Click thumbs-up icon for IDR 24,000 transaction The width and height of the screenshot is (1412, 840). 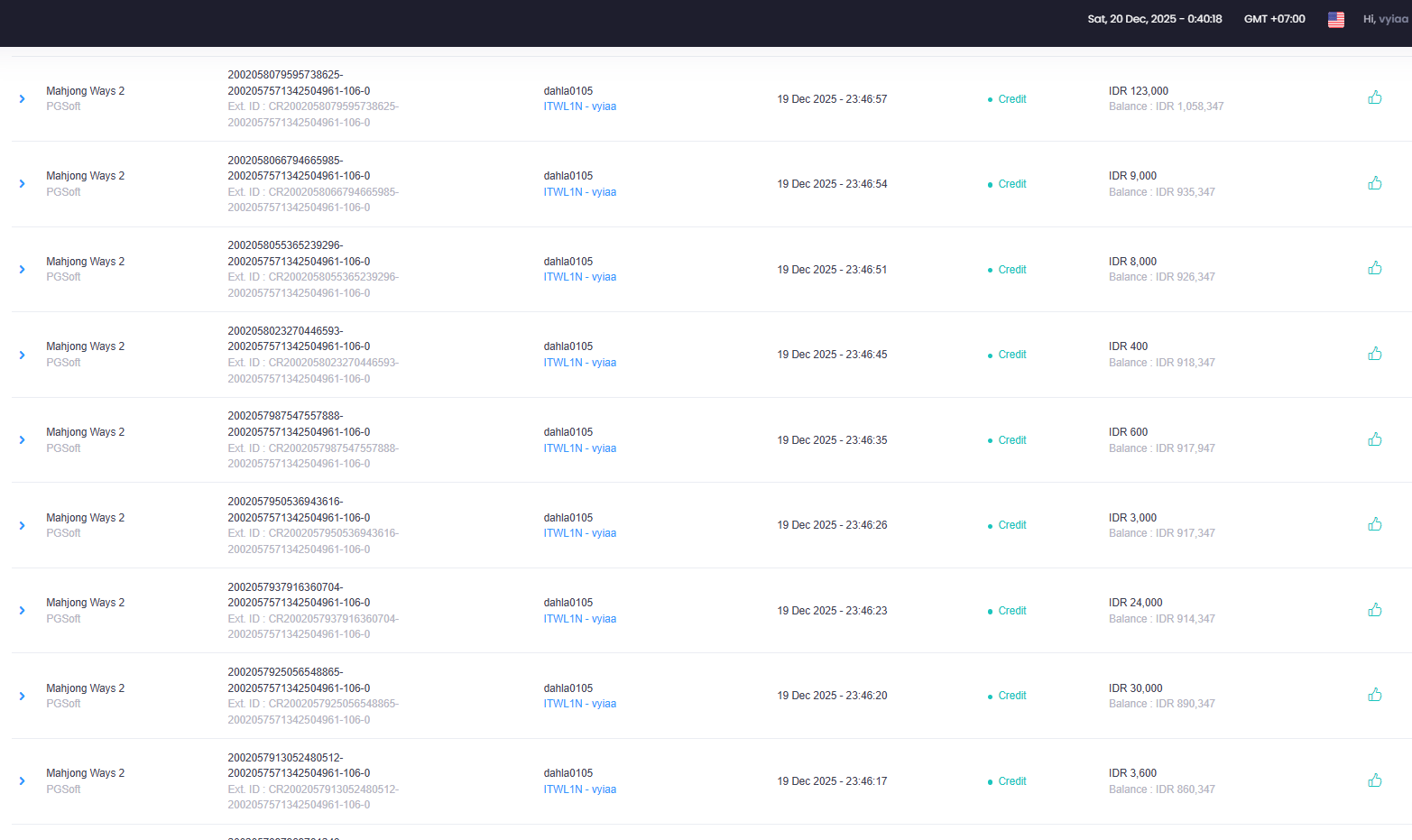1374,610
